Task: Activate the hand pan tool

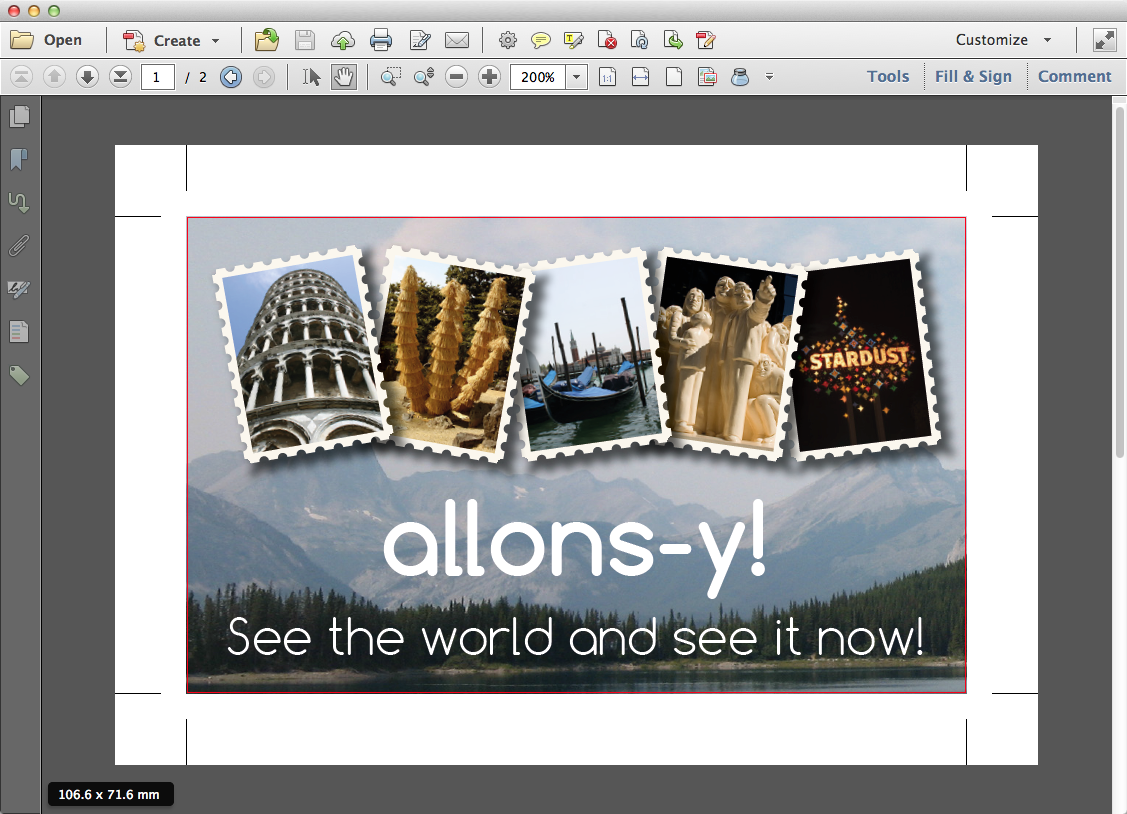Action: [344, 77]
